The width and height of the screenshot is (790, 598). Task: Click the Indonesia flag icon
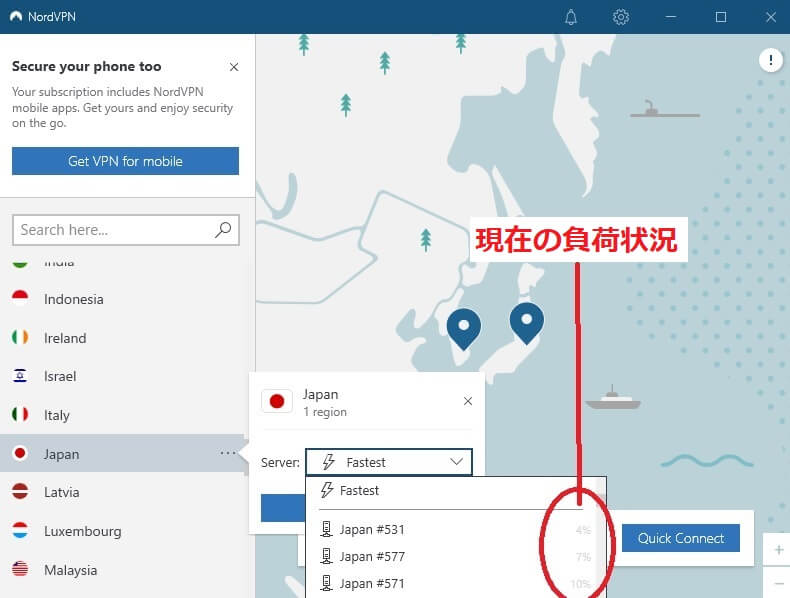(x=20, y=298)
